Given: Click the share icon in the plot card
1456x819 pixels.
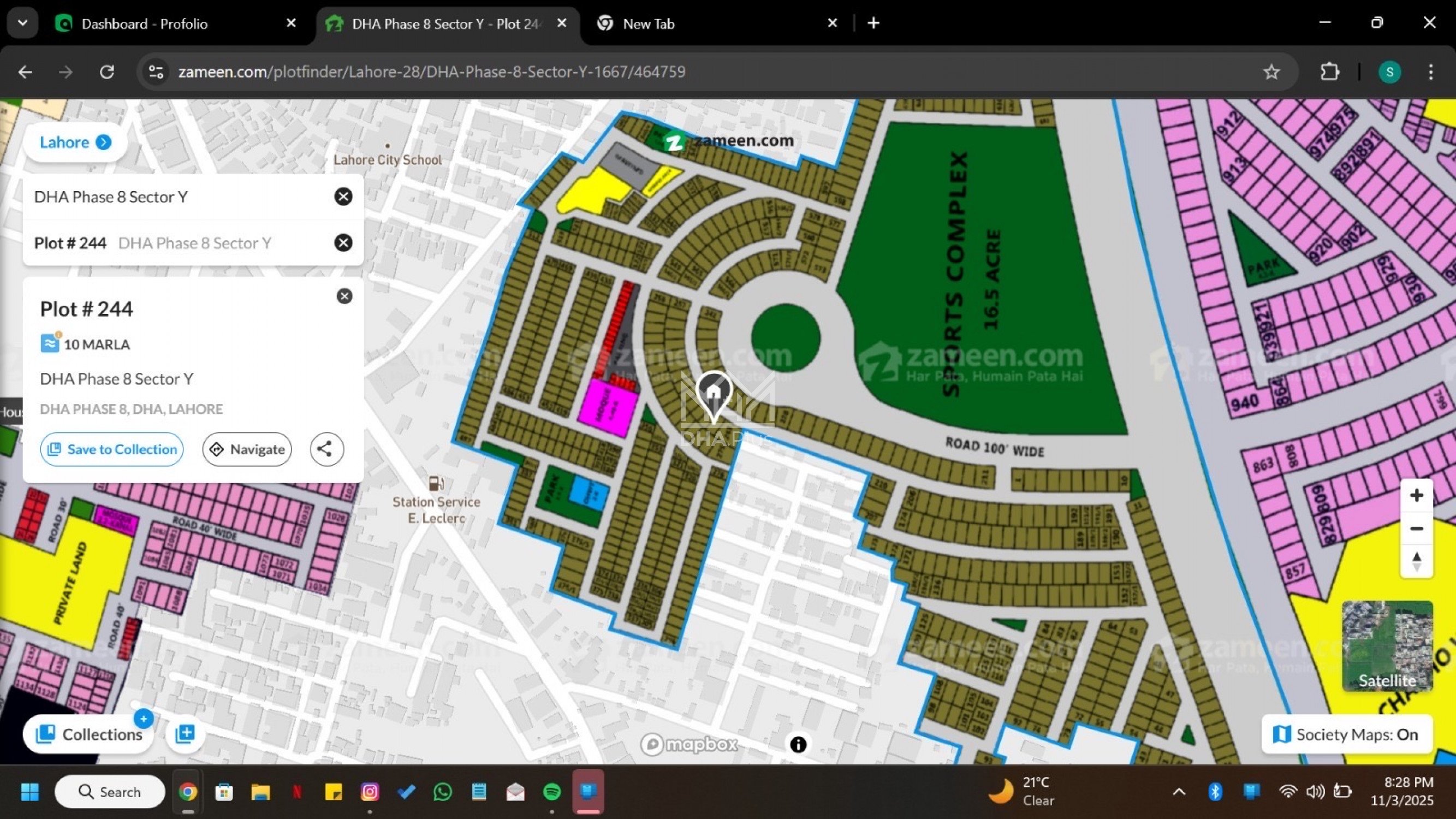Looking at the screenshot, I should tap(326, 449).
